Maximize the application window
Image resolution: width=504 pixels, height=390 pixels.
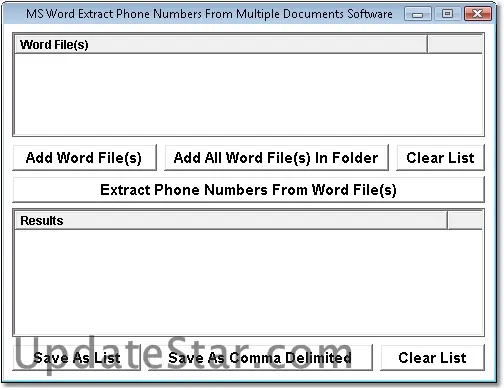[447, 14]
